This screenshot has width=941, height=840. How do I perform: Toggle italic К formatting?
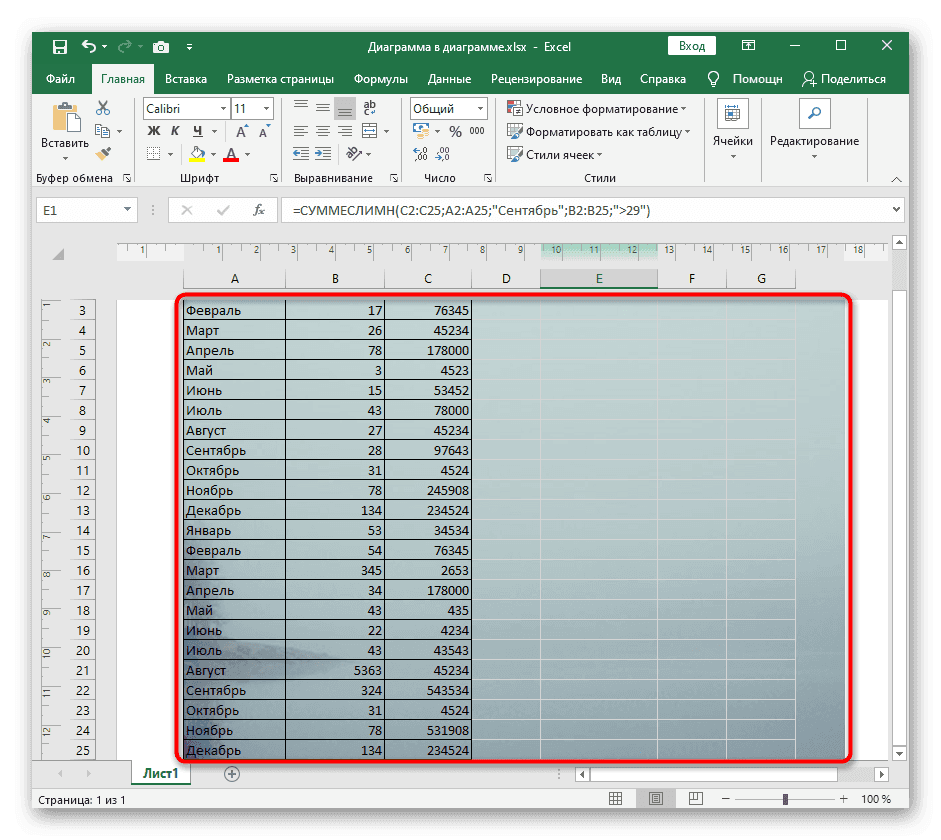(175, 132)
